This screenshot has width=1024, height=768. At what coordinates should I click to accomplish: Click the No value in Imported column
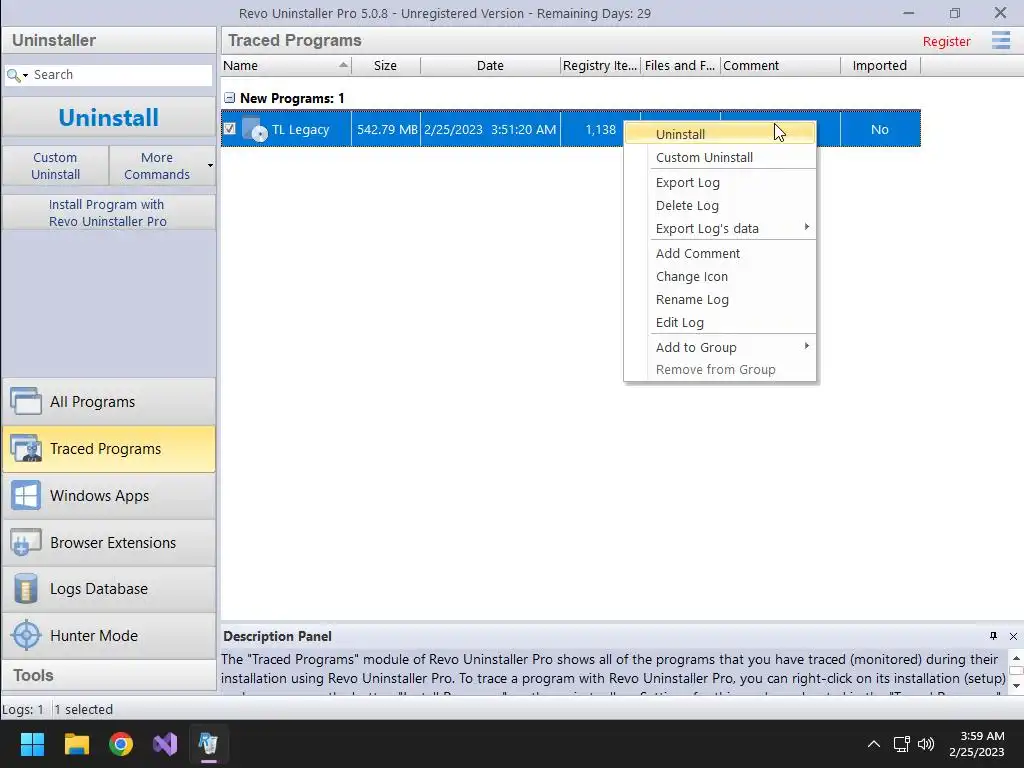point(880,129)
